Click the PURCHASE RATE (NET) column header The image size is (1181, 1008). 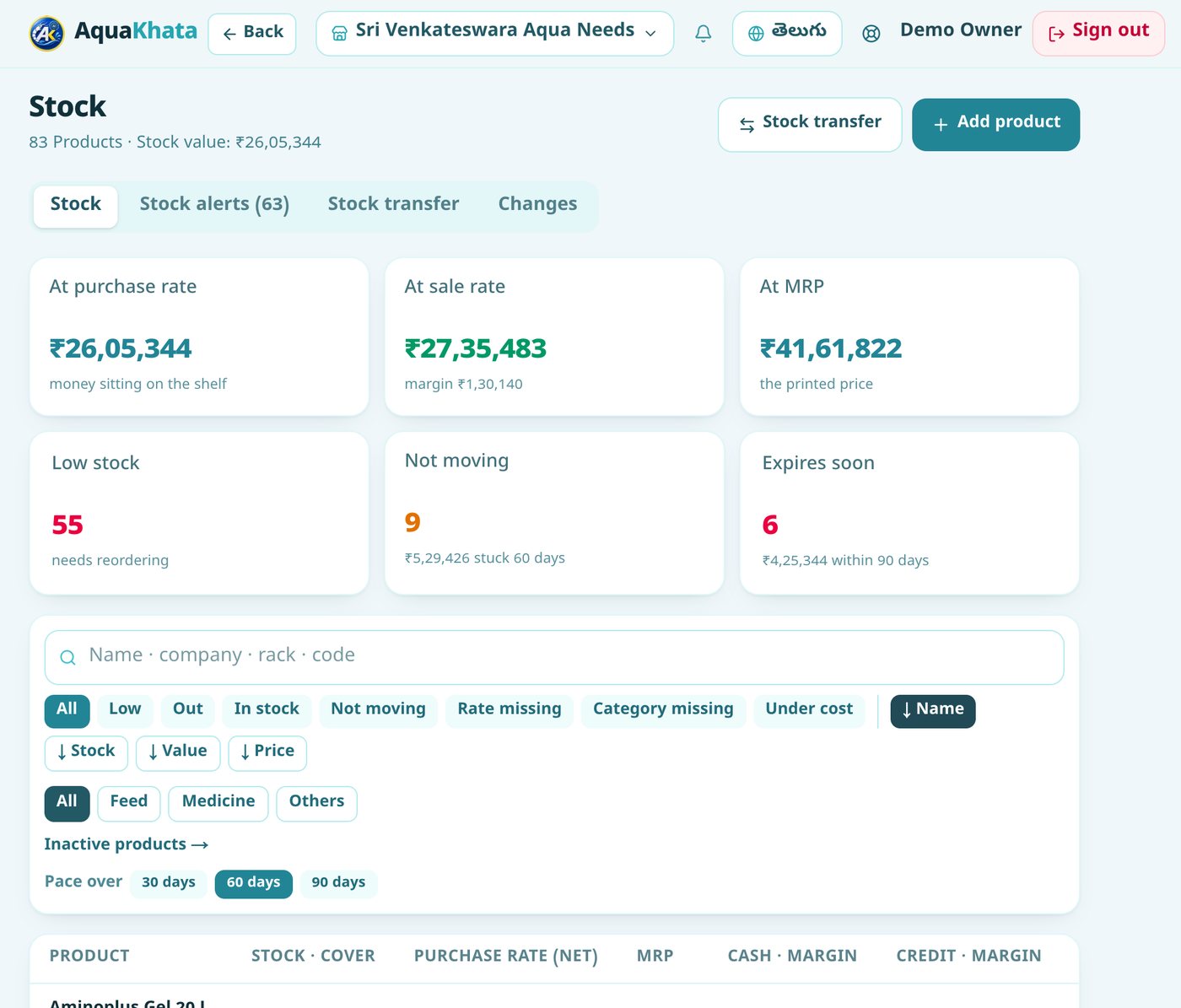coord(505,956)
